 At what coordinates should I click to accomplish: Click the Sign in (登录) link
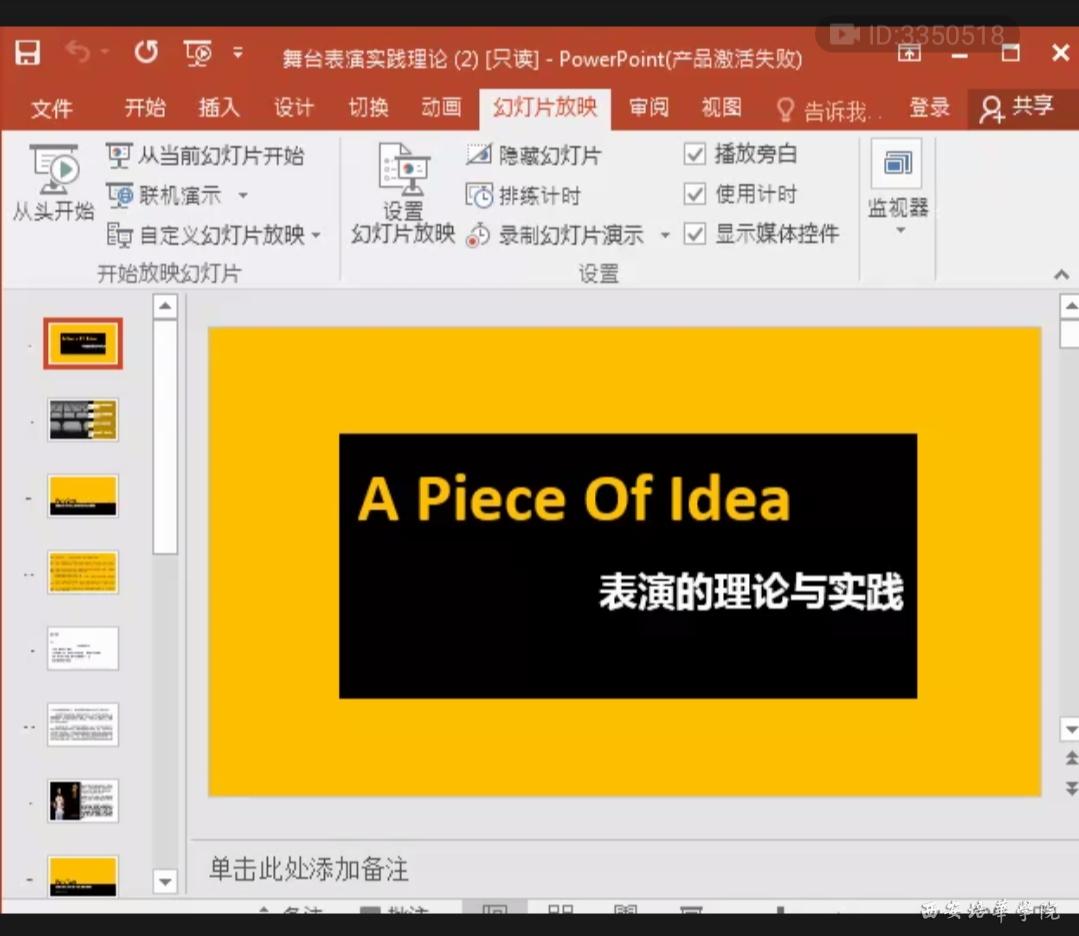(928, 108)
